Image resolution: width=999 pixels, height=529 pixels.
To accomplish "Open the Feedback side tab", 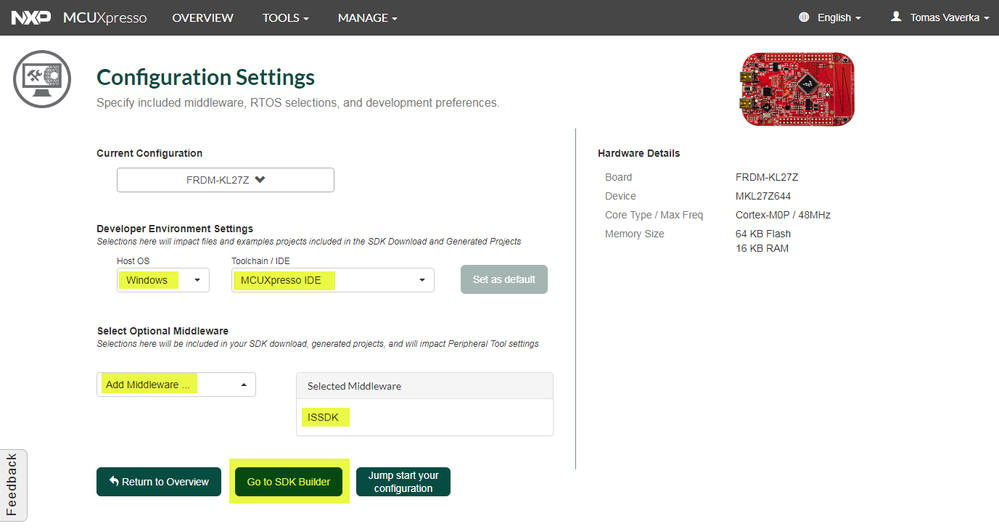I will (x=13, y=485).
